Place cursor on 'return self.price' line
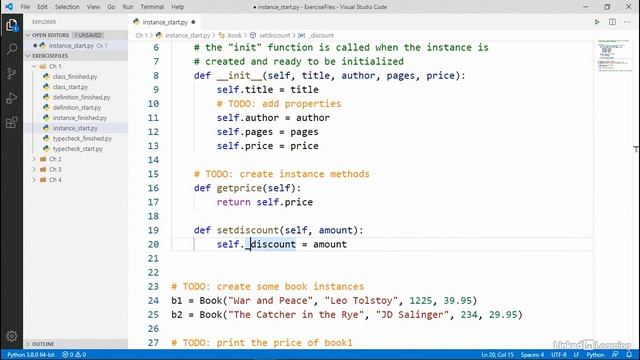 pyautogui.click(x=264, y=202)
